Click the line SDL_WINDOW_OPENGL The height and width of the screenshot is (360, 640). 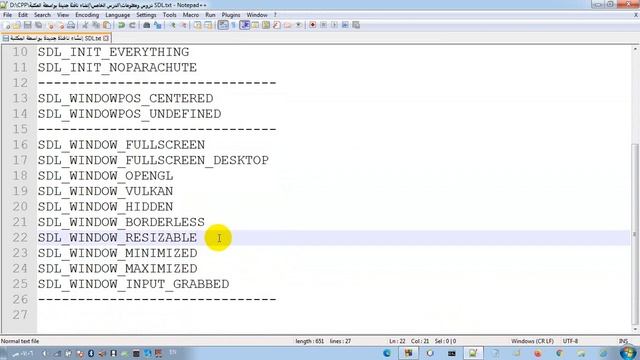(106, 176)
